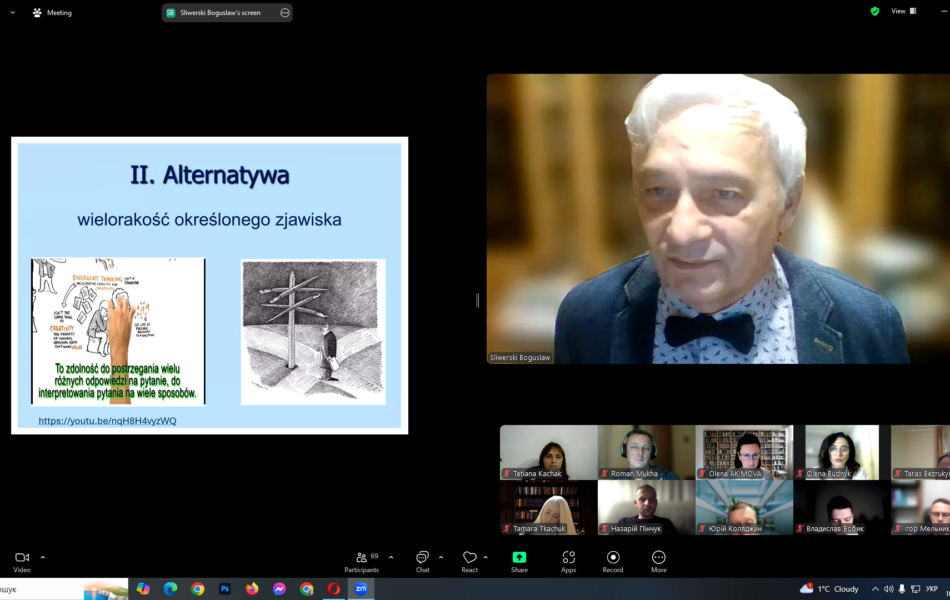Open the React heart menu
This screenshot has height=600, width=950.
470,562
